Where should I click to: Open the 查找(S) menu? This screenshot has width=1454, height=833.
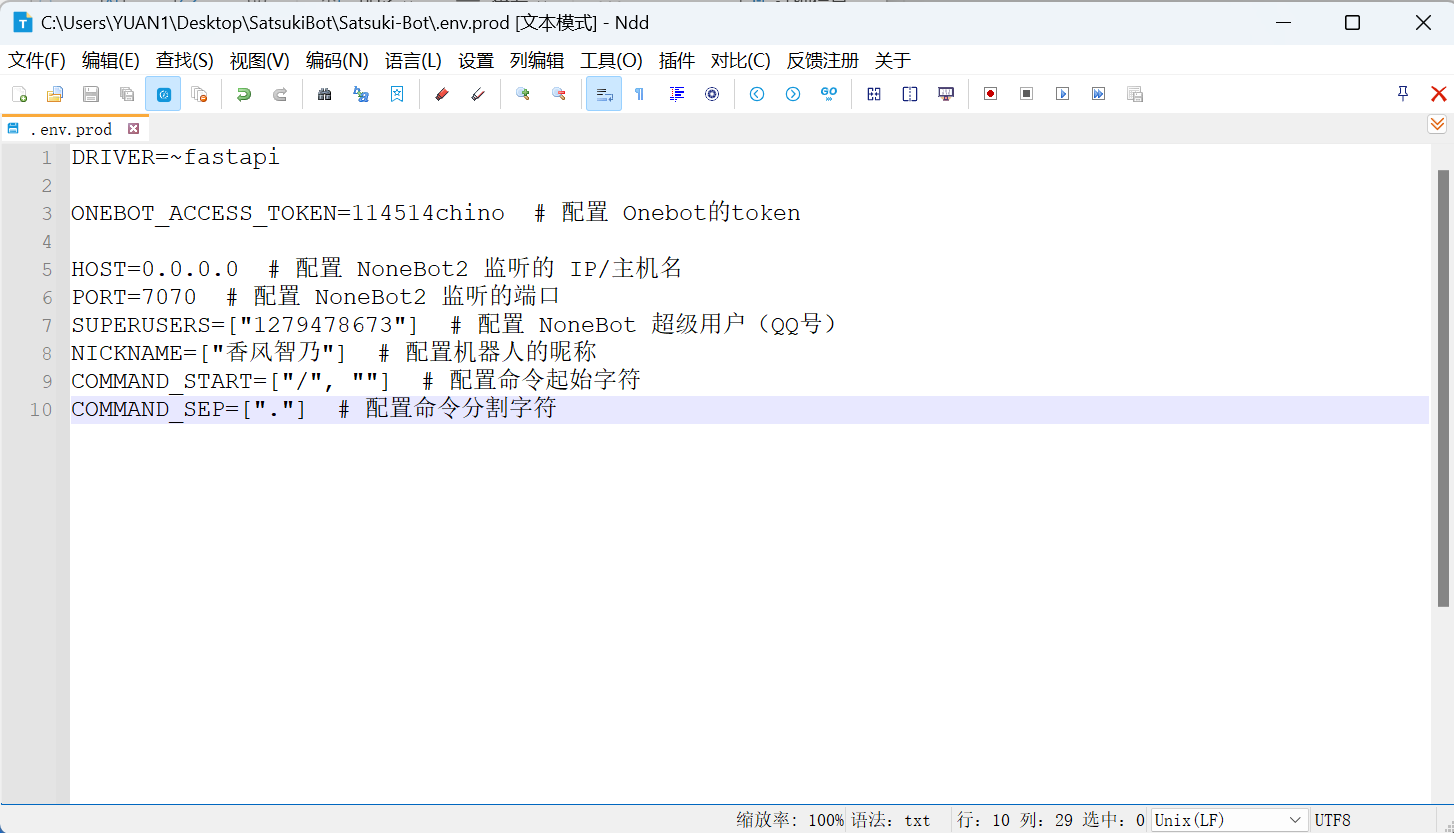tap(185, 60)
